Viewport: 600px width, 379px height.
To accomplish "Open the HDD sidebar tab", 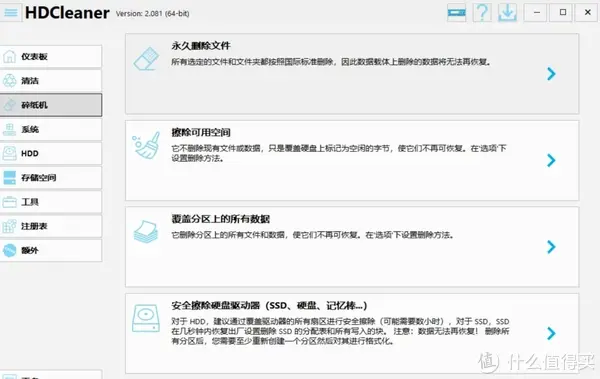I will (x=51, y=154).
